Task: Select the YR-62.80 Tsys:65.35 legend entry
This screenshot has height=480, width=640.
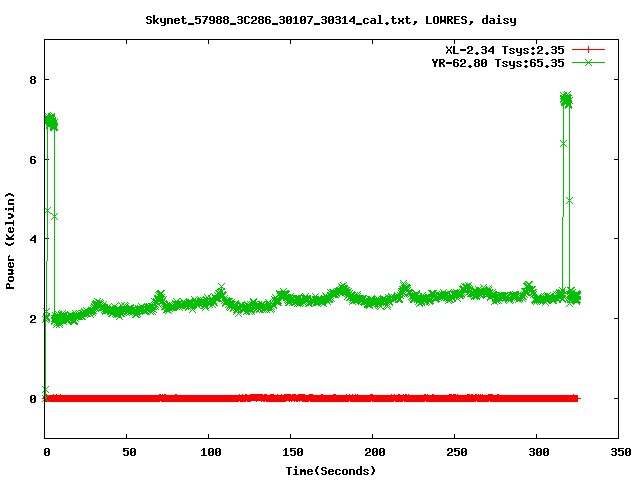Action: point(498,63)
